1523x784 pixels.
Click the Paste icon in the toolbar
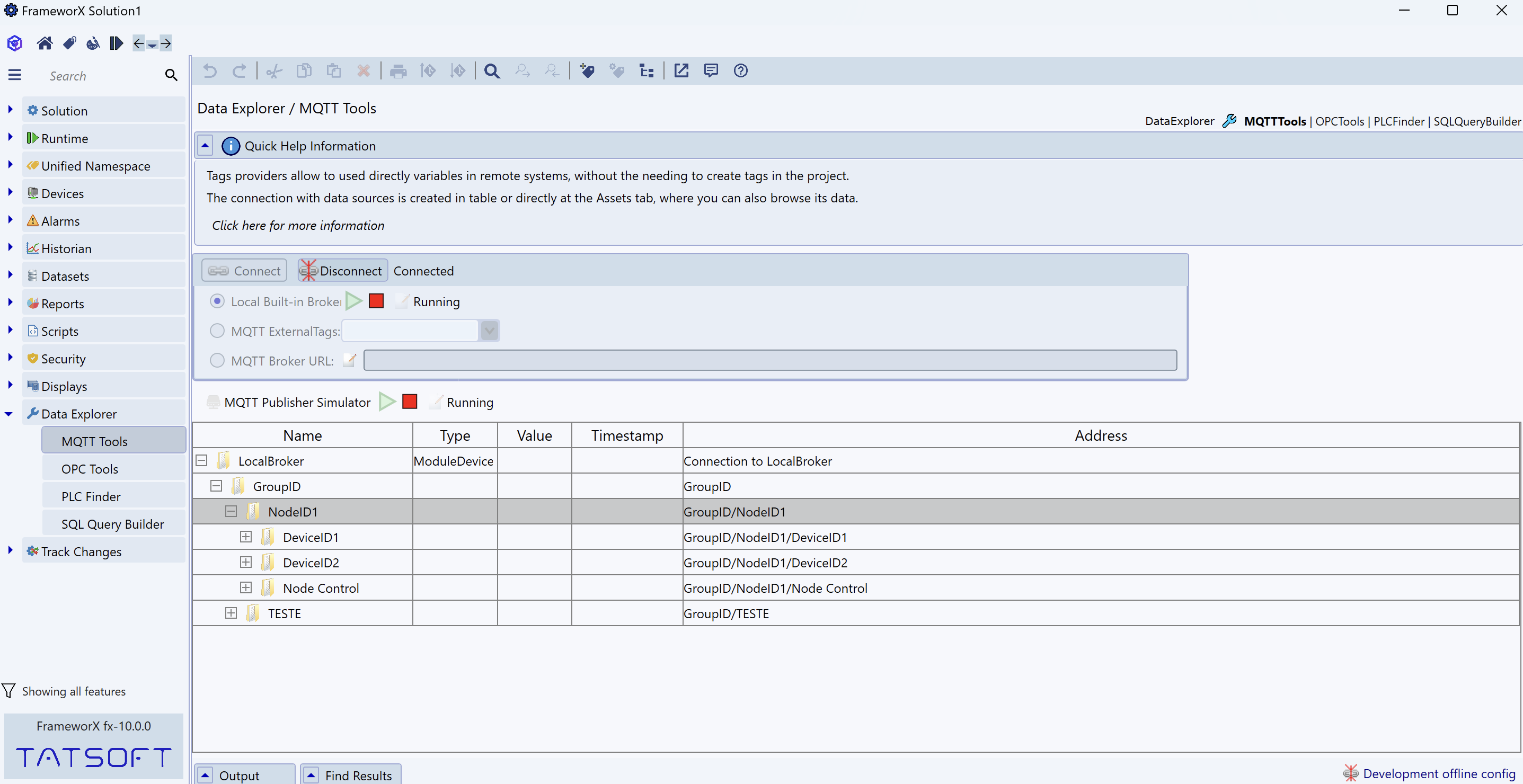point(333,71)
